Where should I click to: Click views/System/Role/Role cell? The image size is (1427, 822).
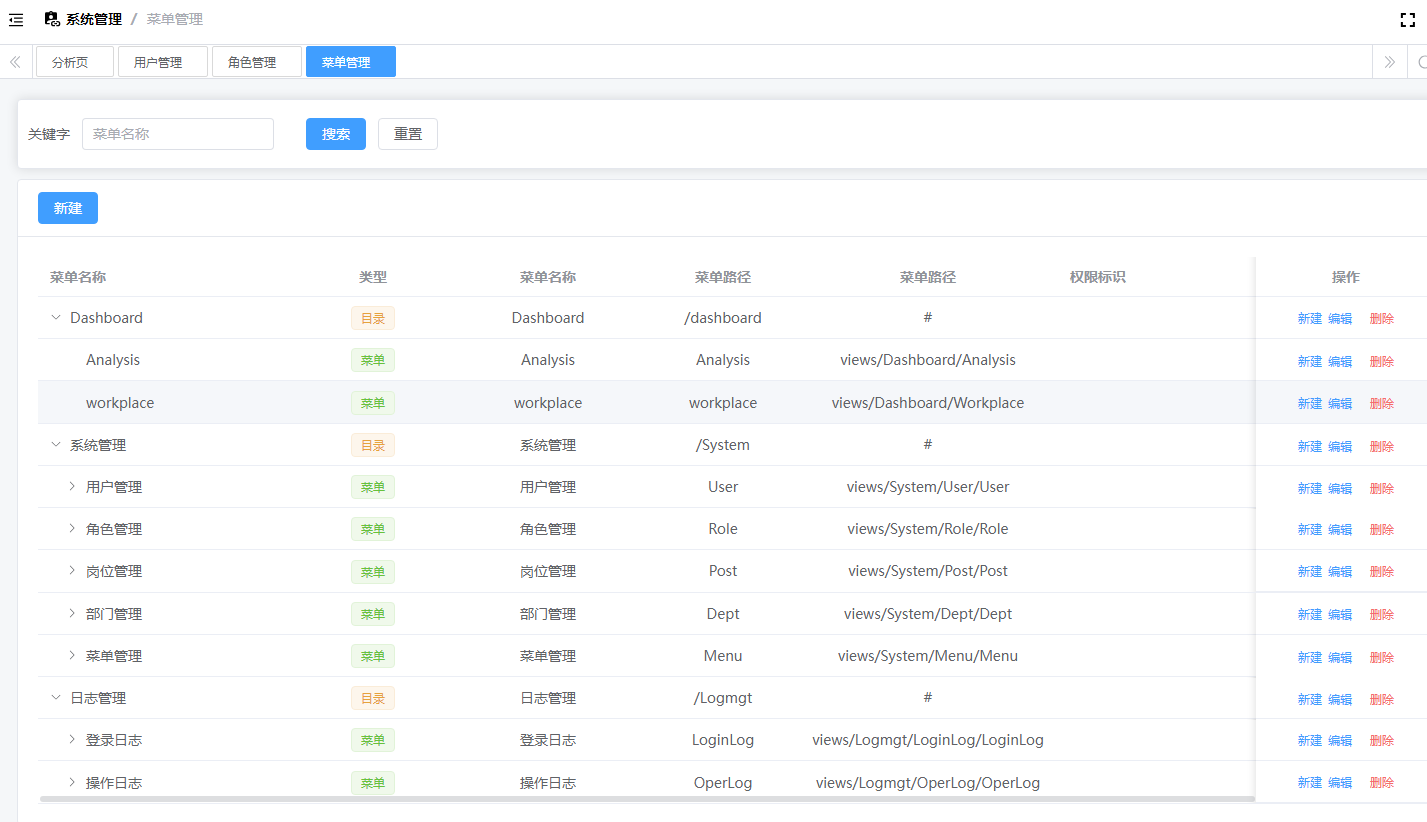pyautogui.click(x=928, y=529)
